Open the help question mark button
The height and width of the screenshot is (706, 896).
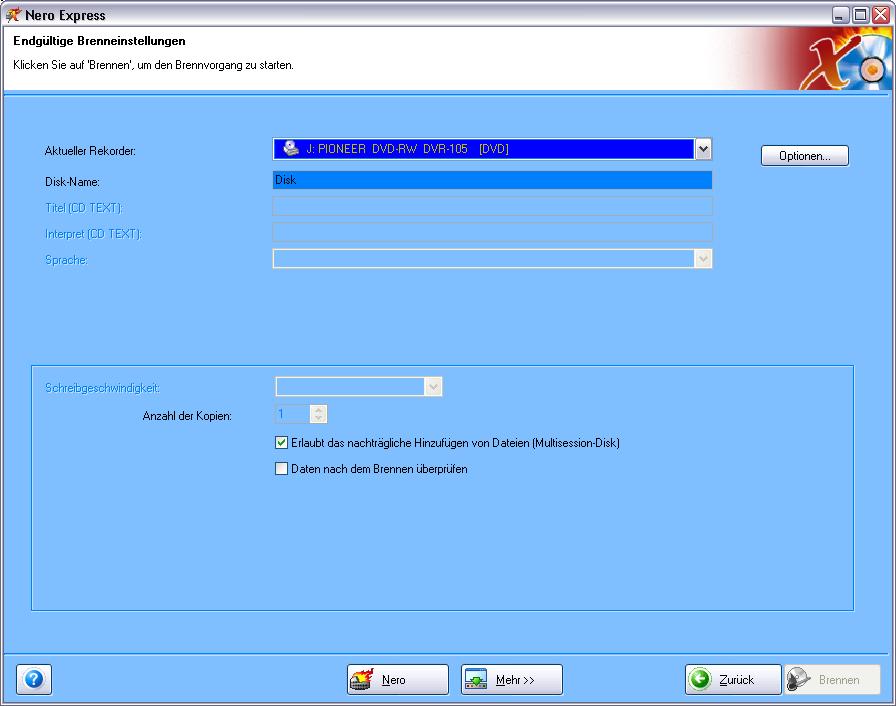34,679
